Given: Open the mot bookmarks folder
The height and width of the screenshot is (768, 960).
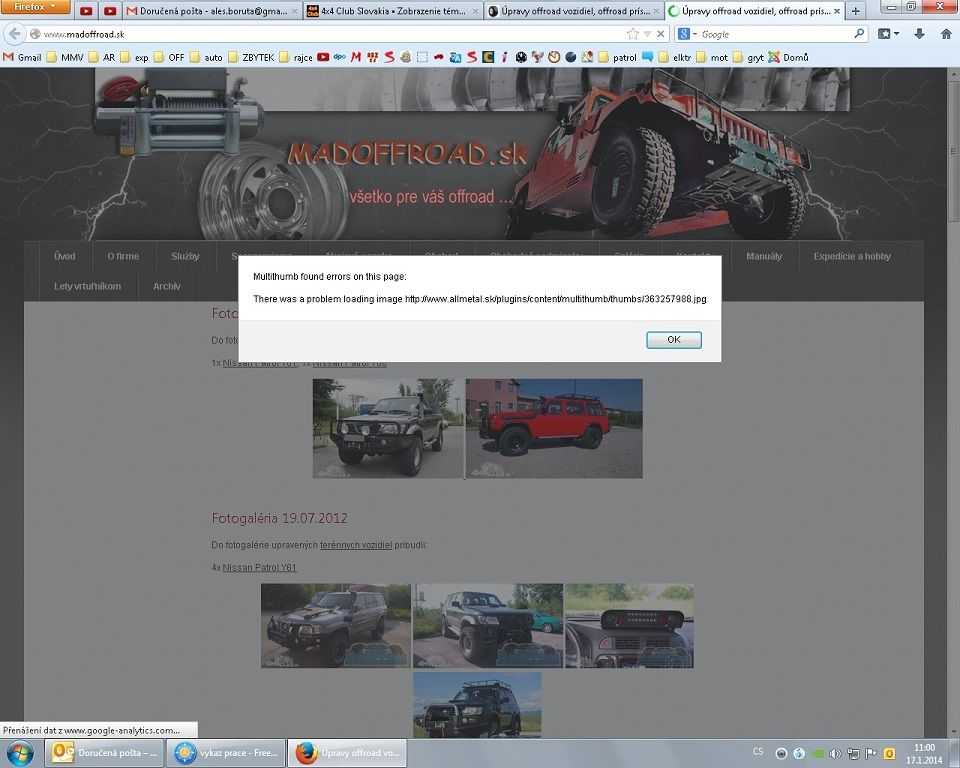Looking at the screenshot, I should click(712, 58).
